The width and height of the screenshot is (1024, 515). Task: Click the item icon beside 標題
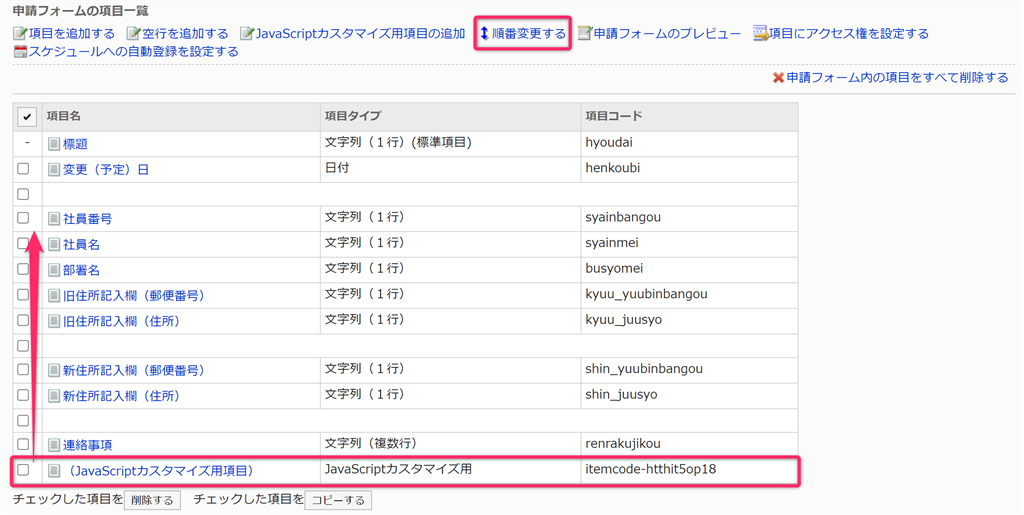(54, 144)
